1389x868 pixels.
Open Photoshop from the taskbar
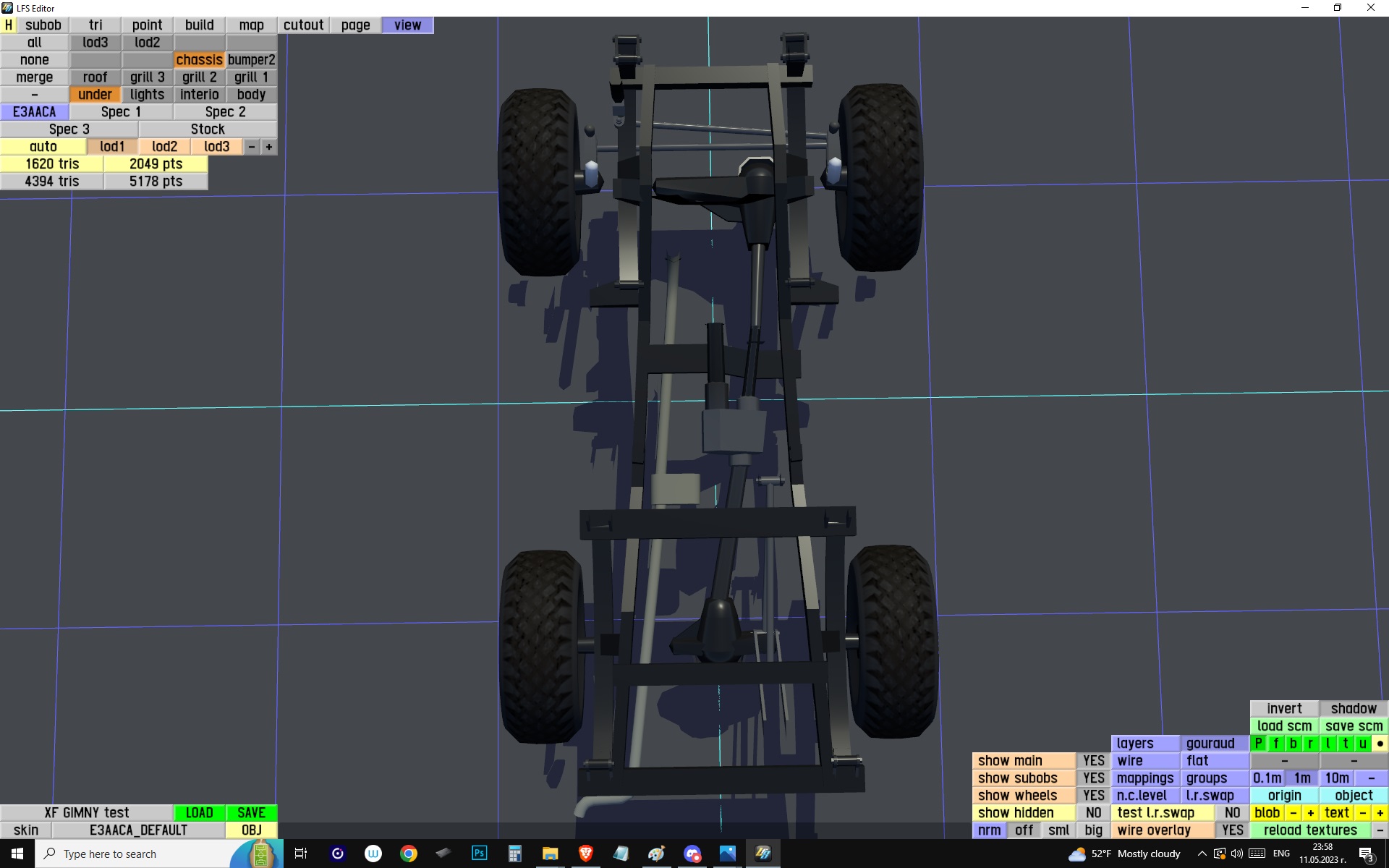(479, 854)
